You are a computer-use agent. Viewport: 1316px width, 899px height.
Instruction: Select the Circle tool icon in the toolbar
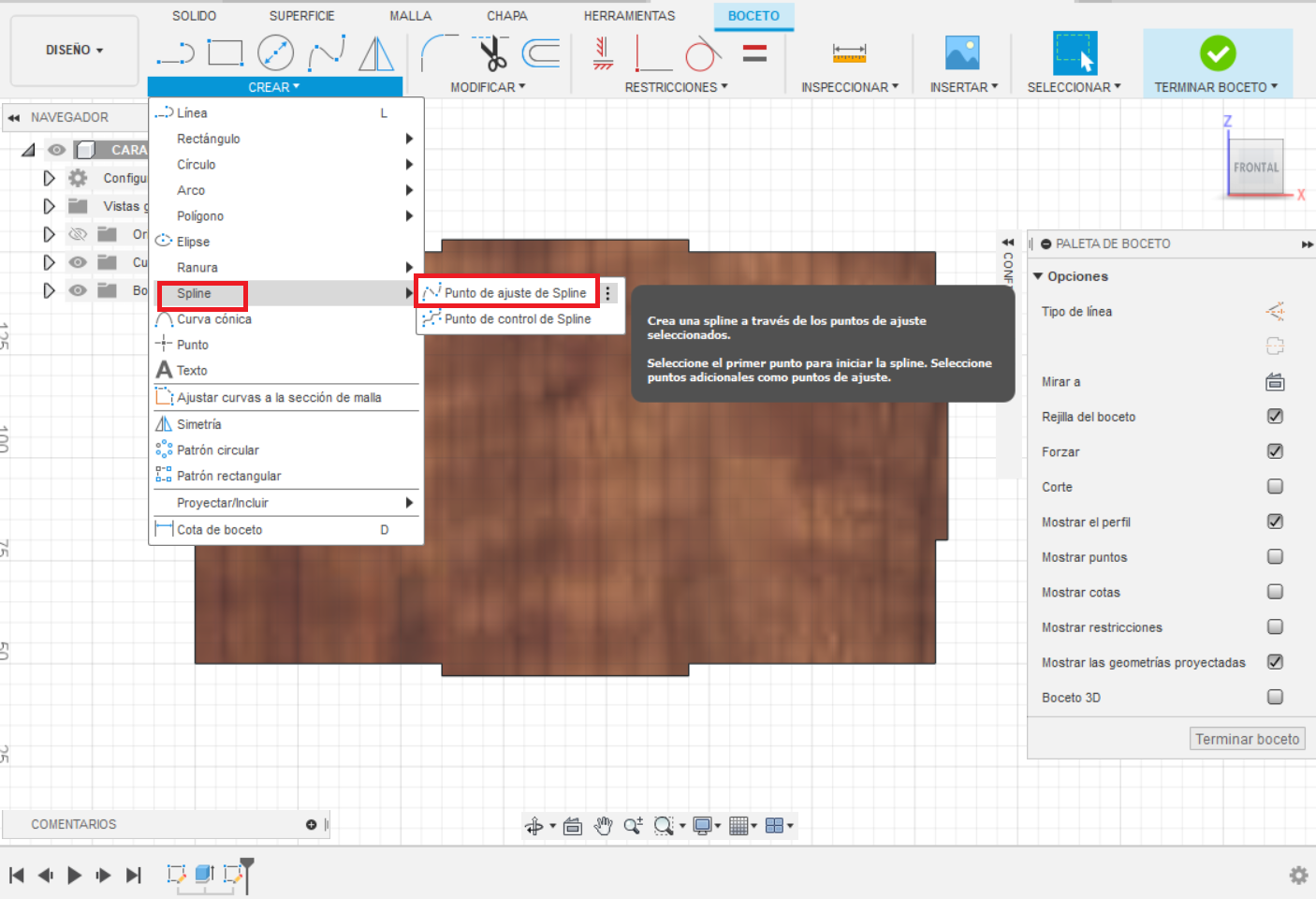point(275,52)
